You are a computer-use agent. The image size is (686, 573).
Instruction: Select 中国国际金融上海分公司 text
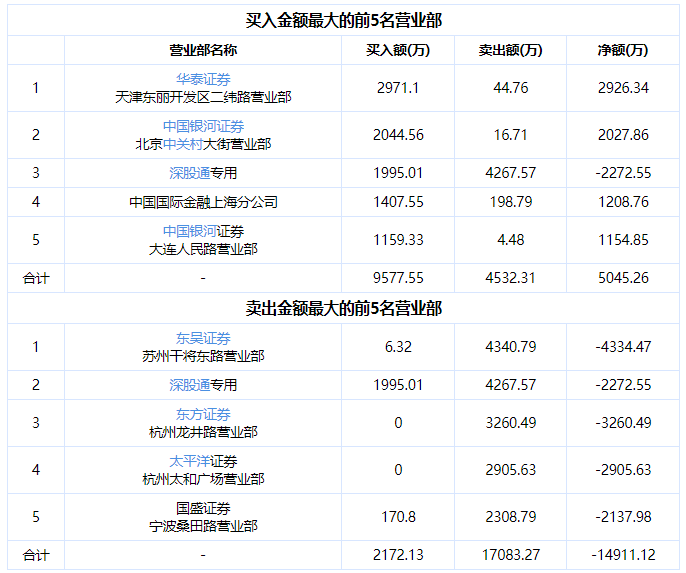click(203, 202)
